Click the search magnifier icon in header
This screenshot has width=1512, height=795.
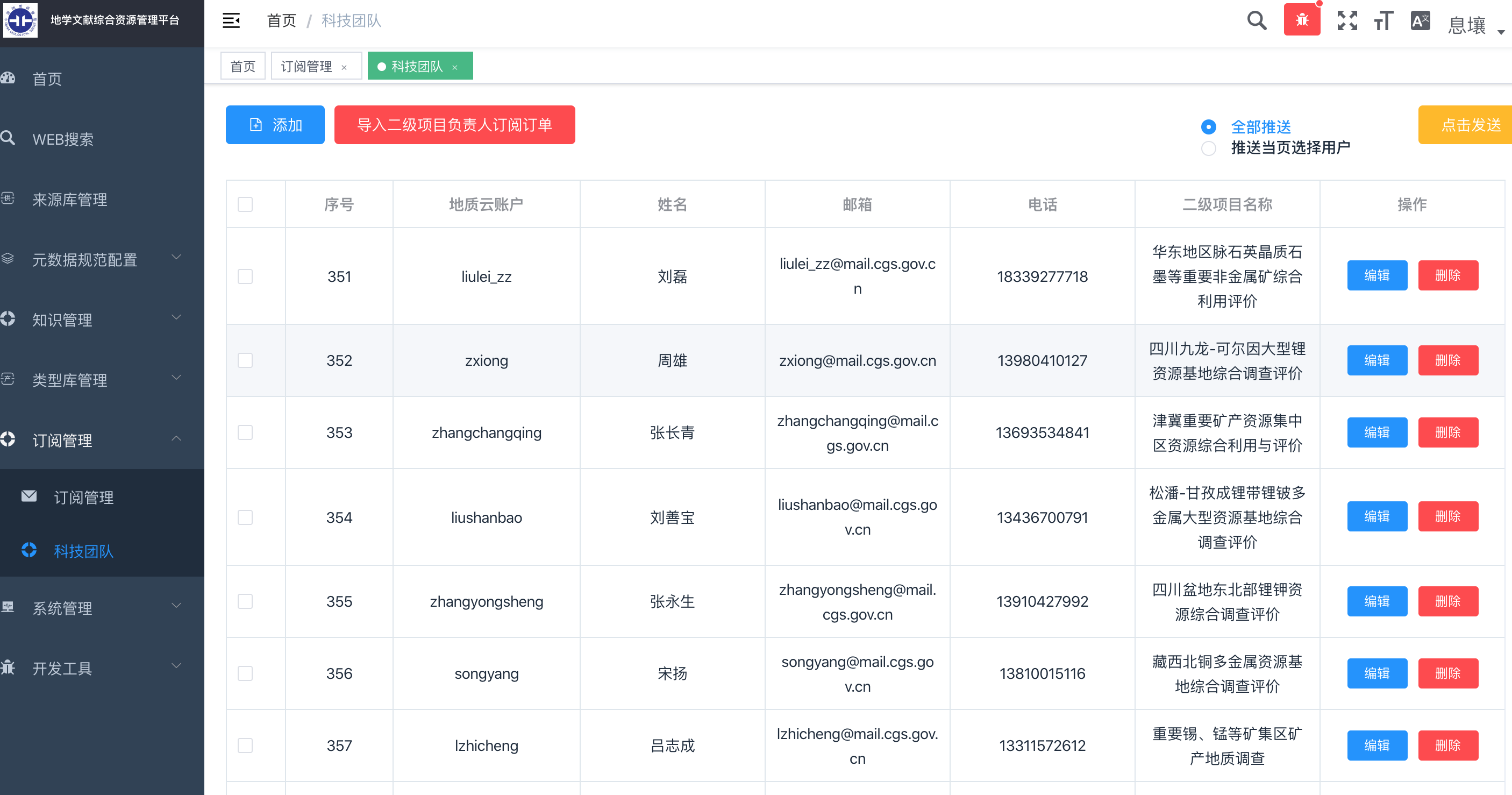(1256, 20)
